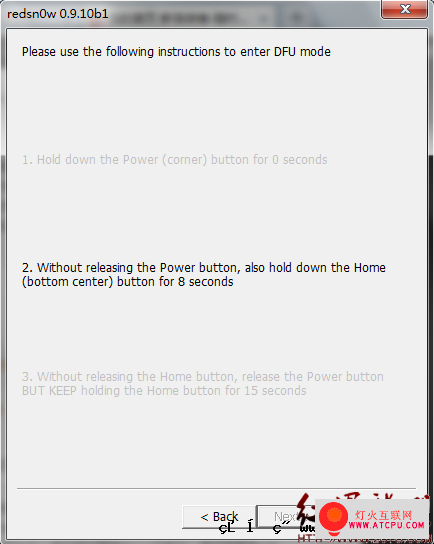
Task: Click the redsn0w 0.9.10b1 title text
Action: pos(58,14)
